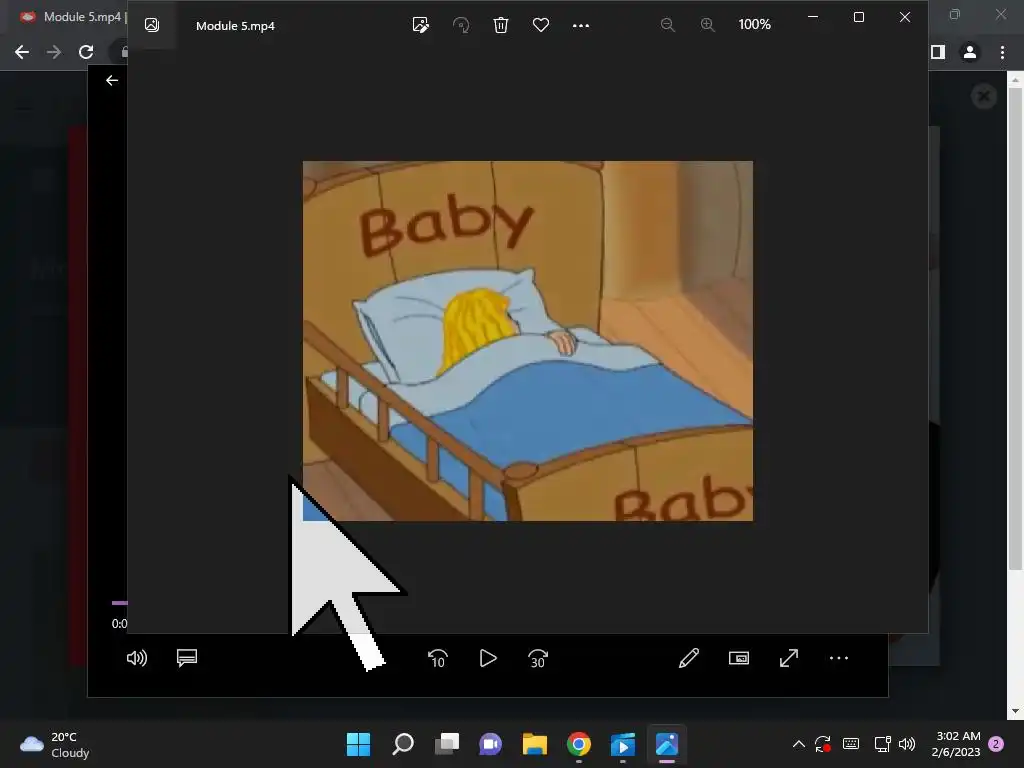This screenshot has height=768, width=1024.
Task: Open the Windows Start menu
Action: click(359, 744)
